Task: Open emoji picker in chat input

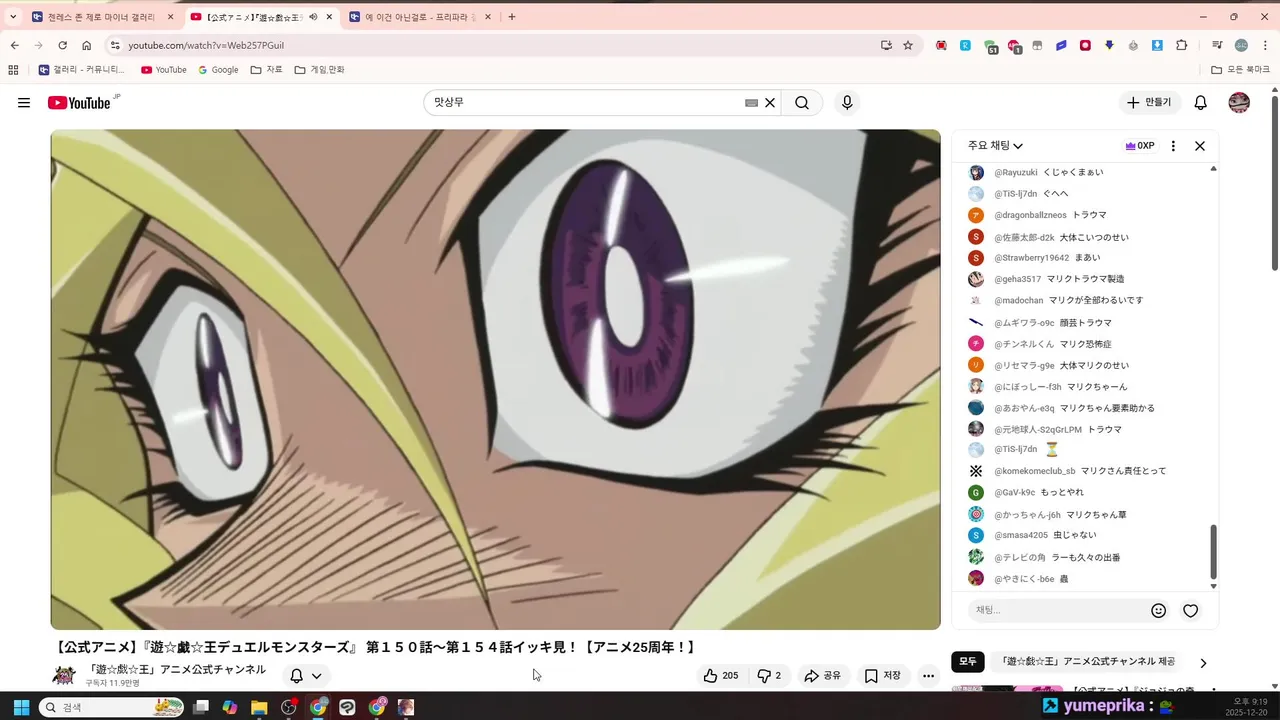Action: [x=1158, y=611]
